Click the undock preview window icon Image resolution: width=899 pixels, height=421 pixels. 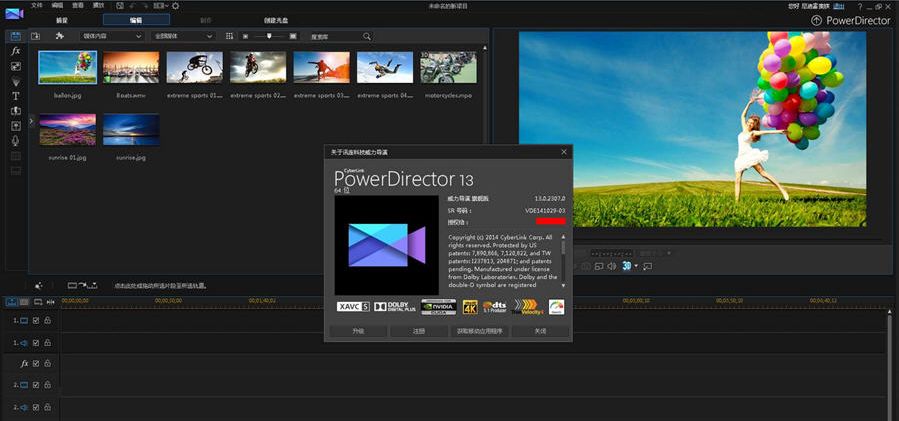648,266
